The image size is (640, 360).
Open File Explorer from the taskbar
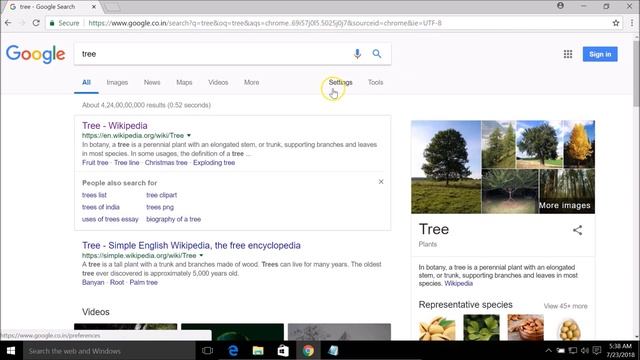point(258,351)
